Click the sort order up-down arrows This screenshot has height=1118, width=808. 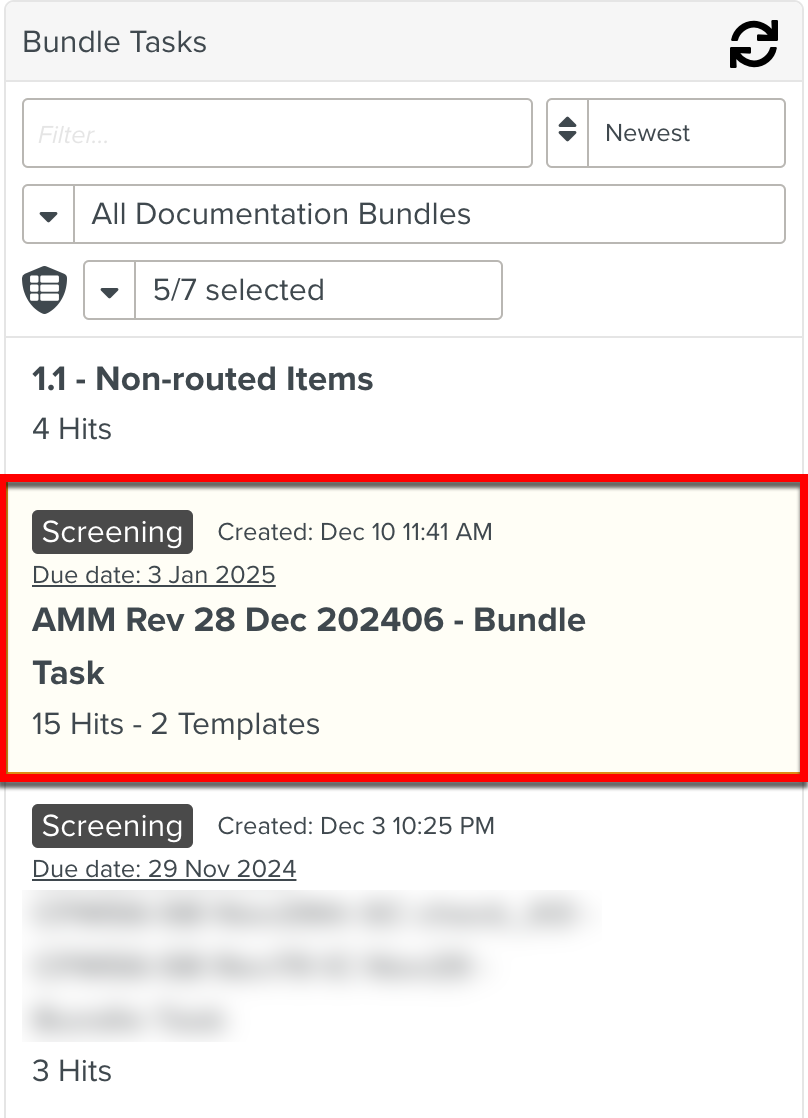tap(568, 132)
